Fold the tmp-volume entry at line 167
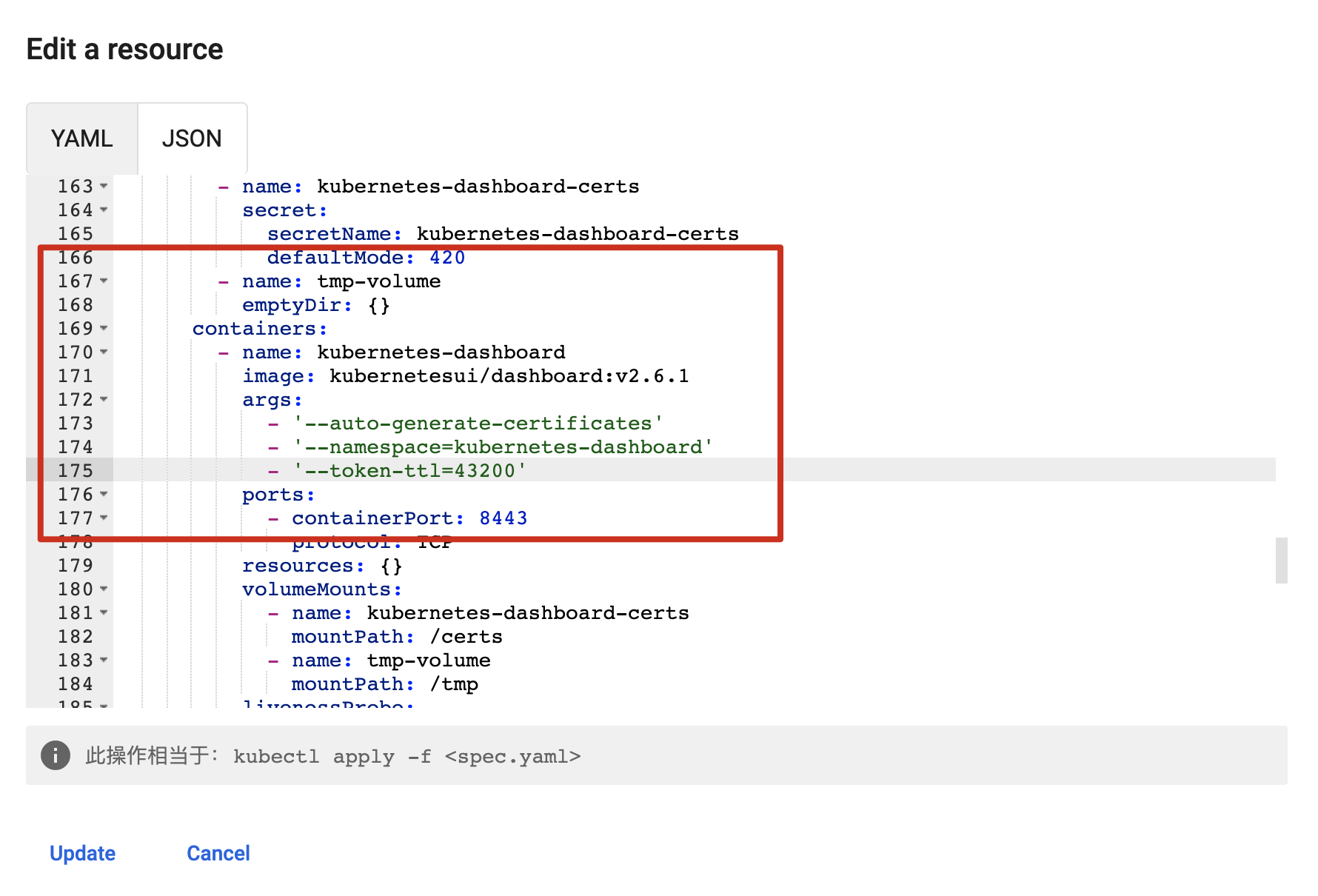This screenshot has width=1318, height=896. coord(104,281)
